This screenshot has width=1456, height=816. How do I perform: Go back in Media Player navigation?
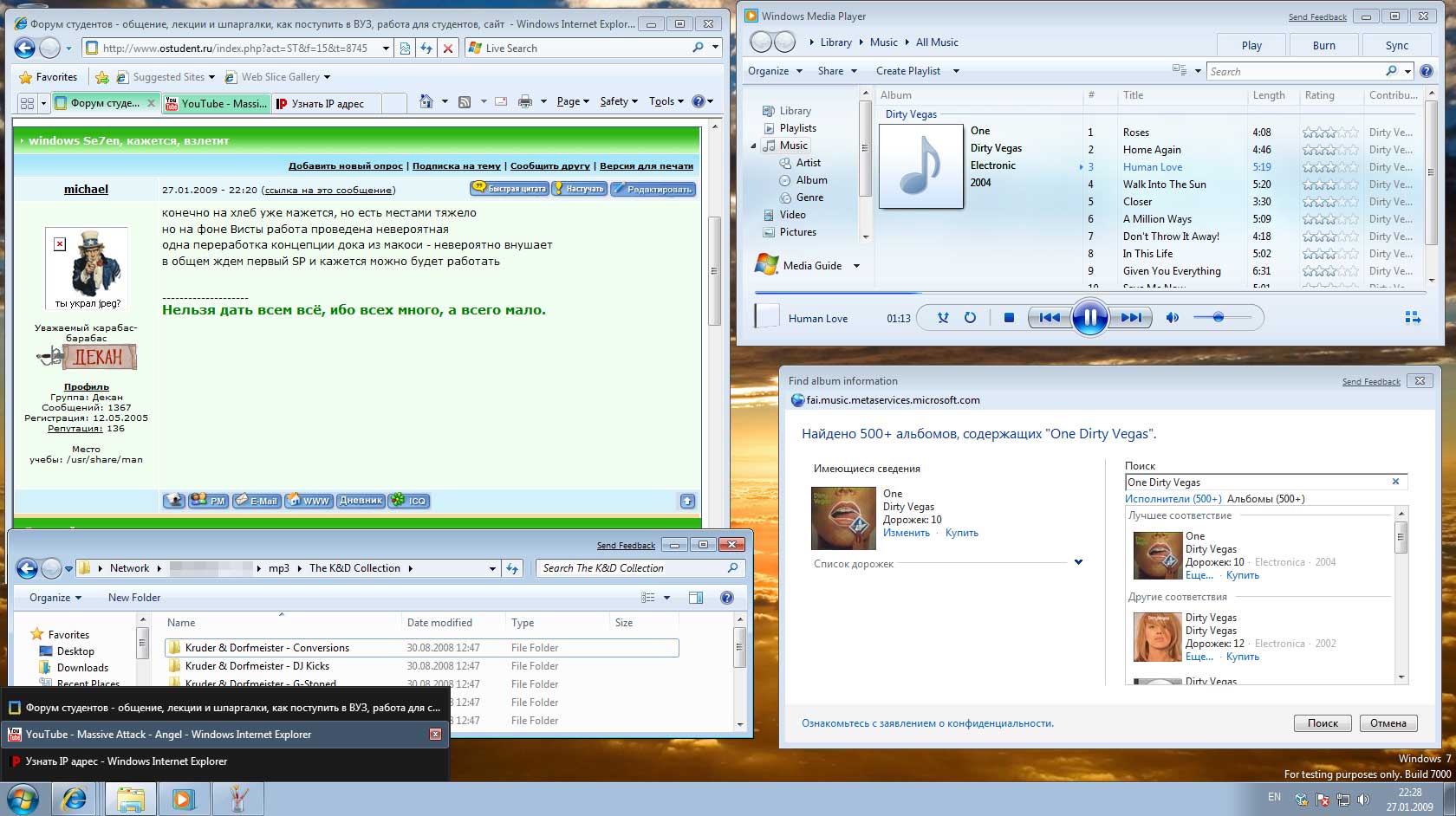tap(760, 42)
